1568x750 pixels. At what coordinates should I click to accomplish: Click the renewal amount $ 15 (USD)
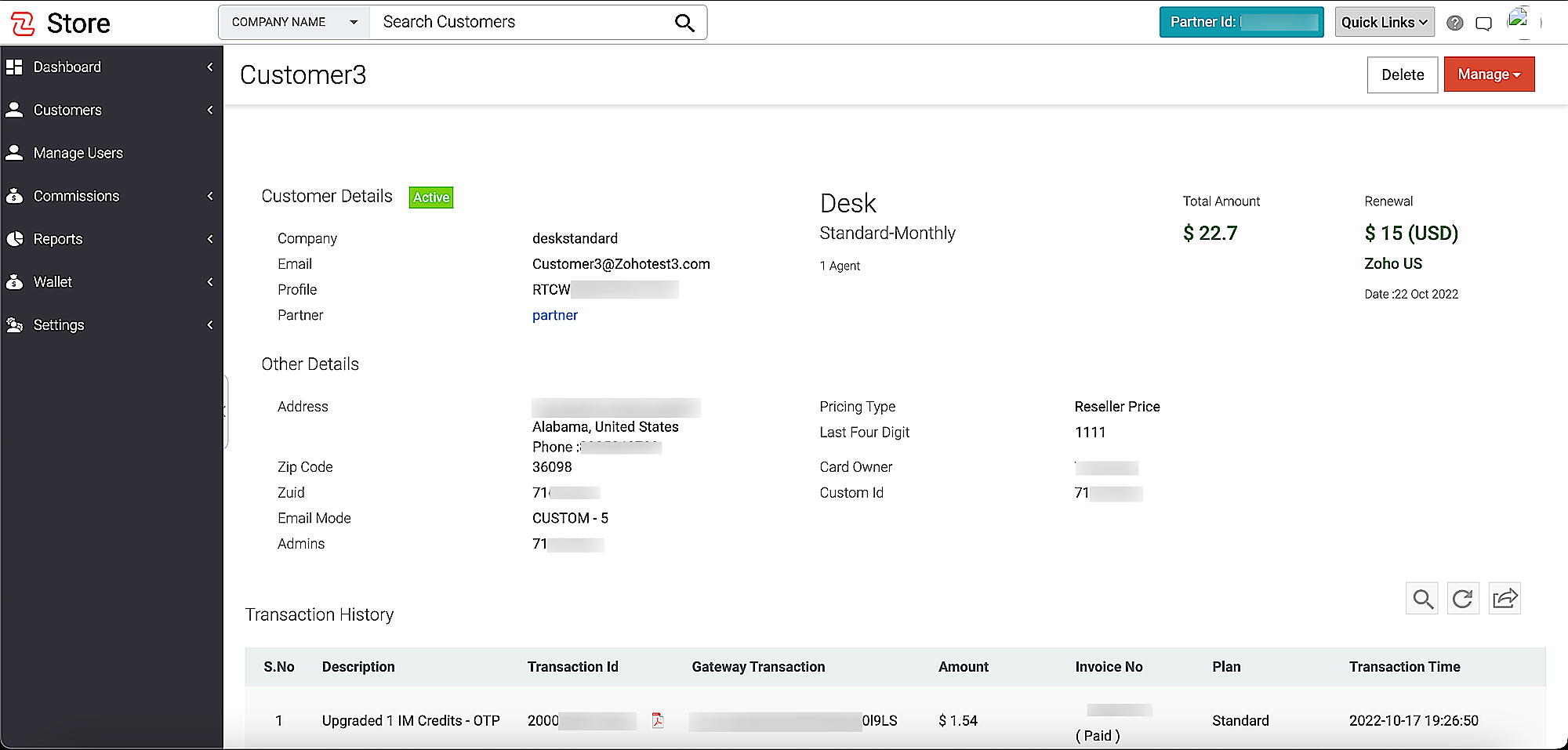tap(1411, 234)
